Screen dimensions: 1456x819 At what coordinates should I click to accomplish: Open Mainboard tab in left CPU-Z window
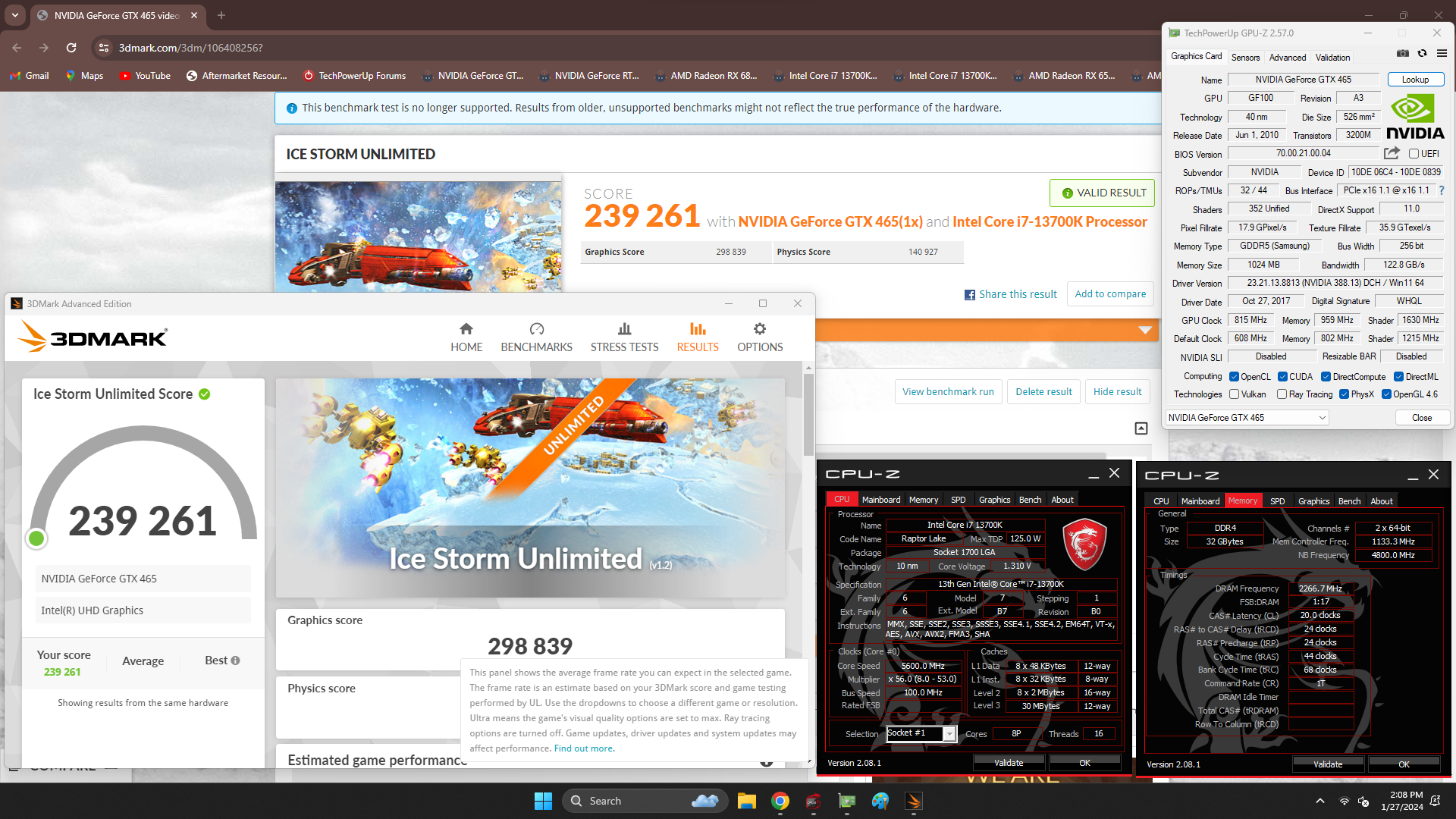[x=881, y=500]
